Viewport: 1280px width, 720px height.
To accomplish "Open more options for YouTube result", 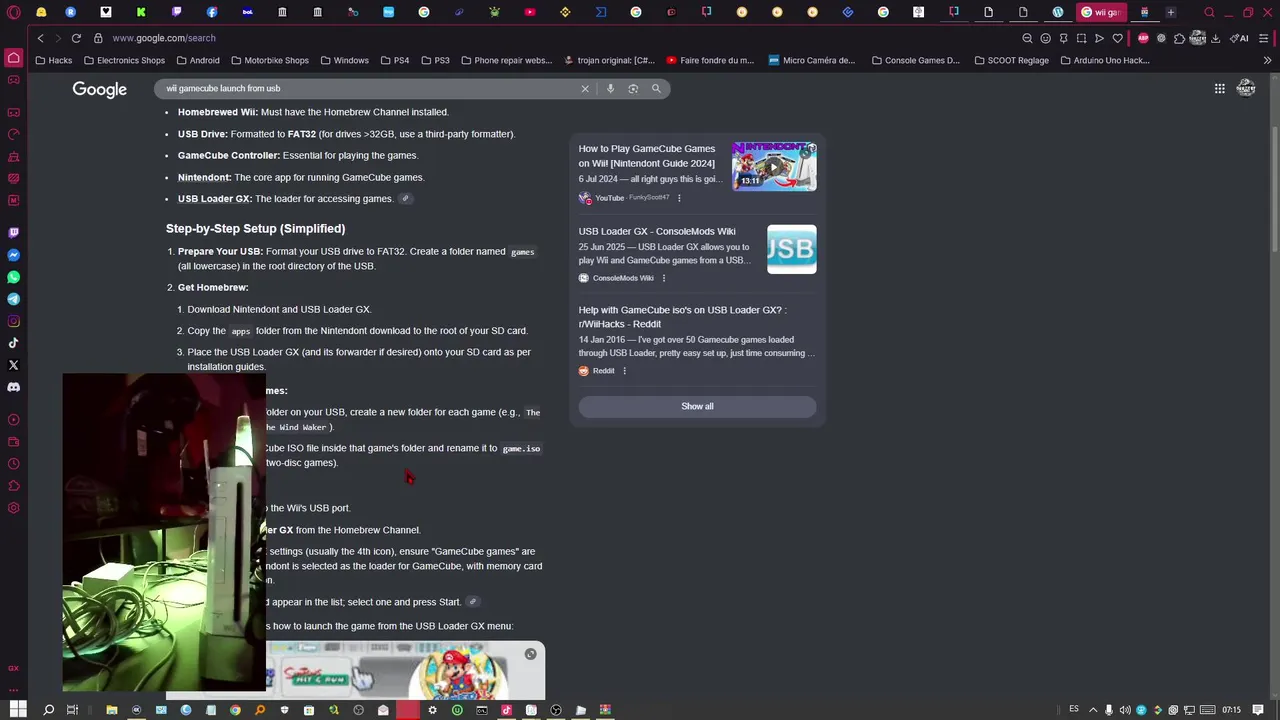I will [x=679, y=198].
